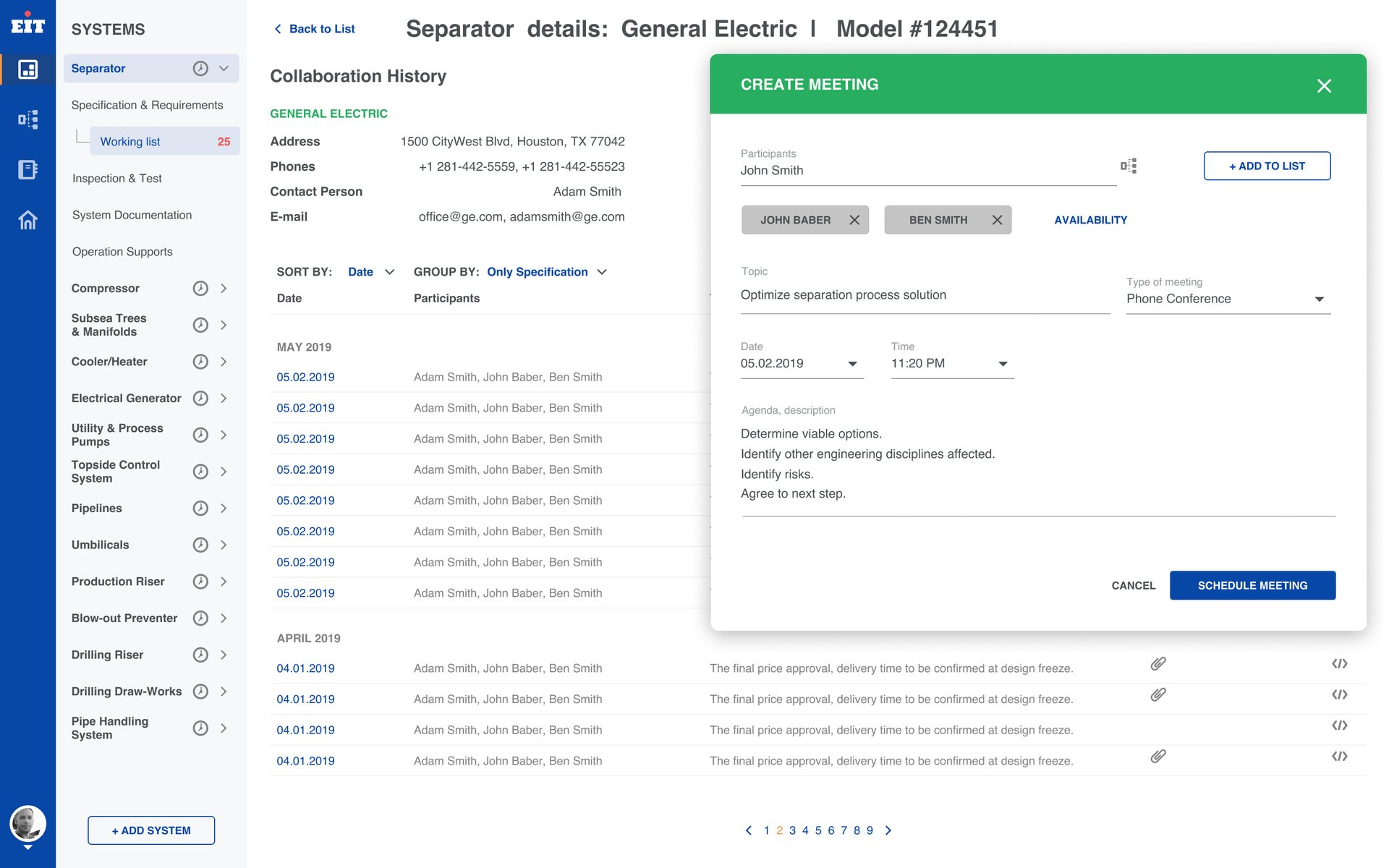The width and height of the screenshot is (1389, 868).
Task: Open the participant tree picker icon
Action: (1129, 166)
